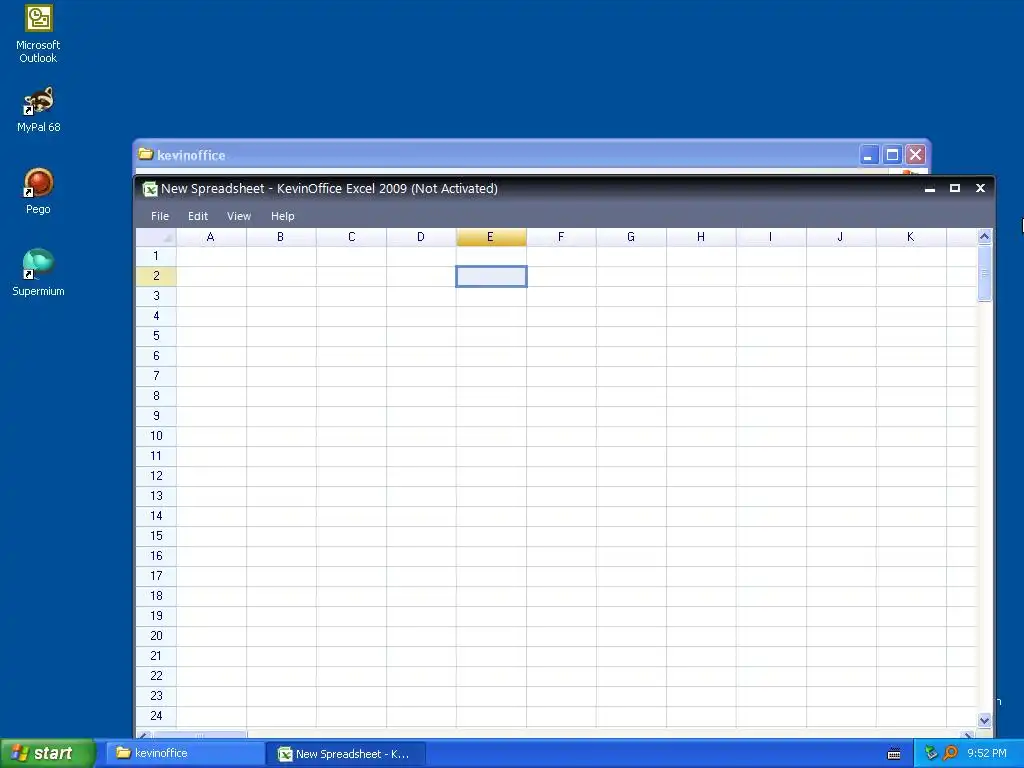Select row 24 header

click(156, 716)
